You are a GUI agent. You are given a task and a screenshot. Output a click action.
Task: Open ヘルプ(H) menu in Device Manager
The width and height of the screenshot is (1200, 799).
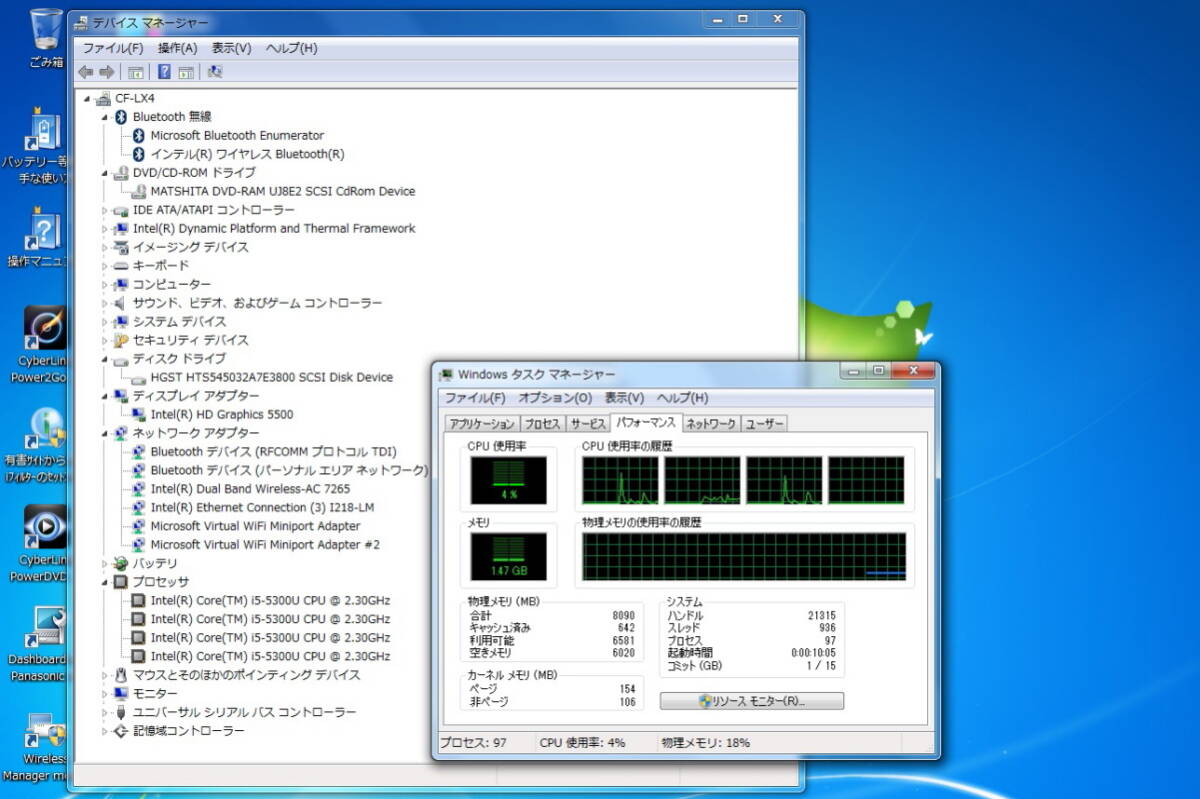[291, 48]
